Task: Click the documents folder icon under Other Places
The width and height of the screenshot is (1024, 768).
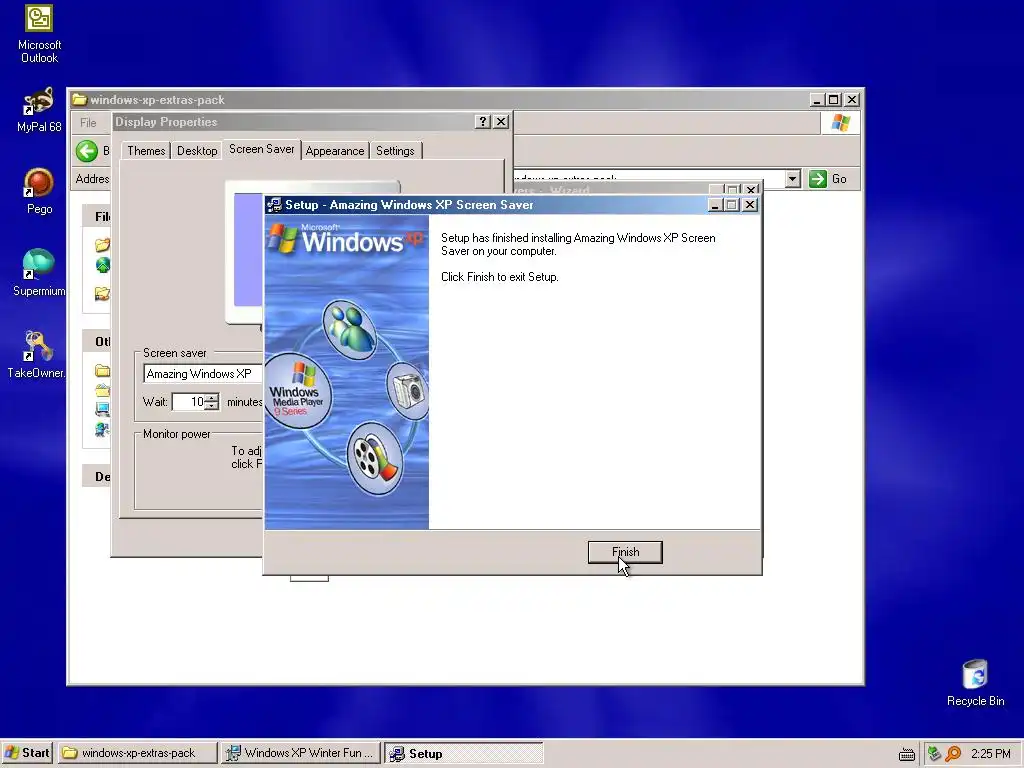Action: (103, 391)
